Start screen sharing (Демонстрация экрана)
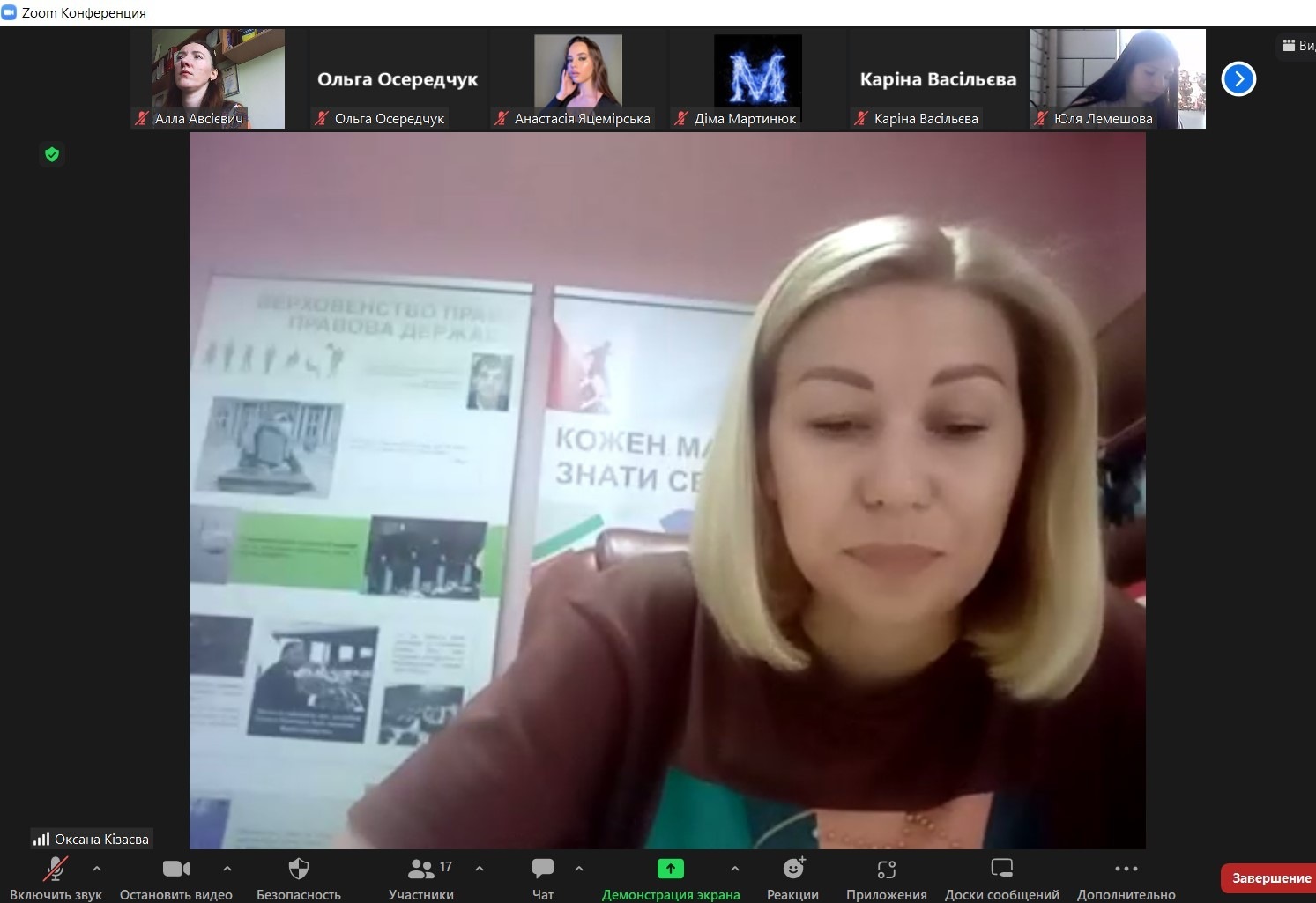Viewport: 1316px width, 903px height. tap(670, 870)
